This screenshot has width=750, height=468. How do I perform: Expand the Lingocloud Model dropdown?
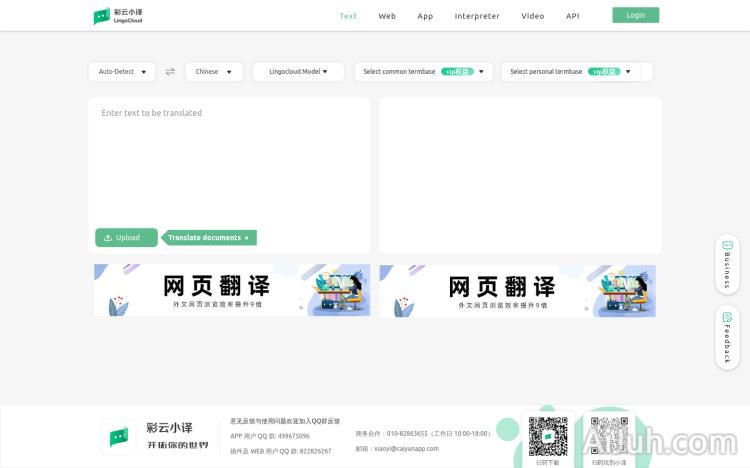pos(298,72)
